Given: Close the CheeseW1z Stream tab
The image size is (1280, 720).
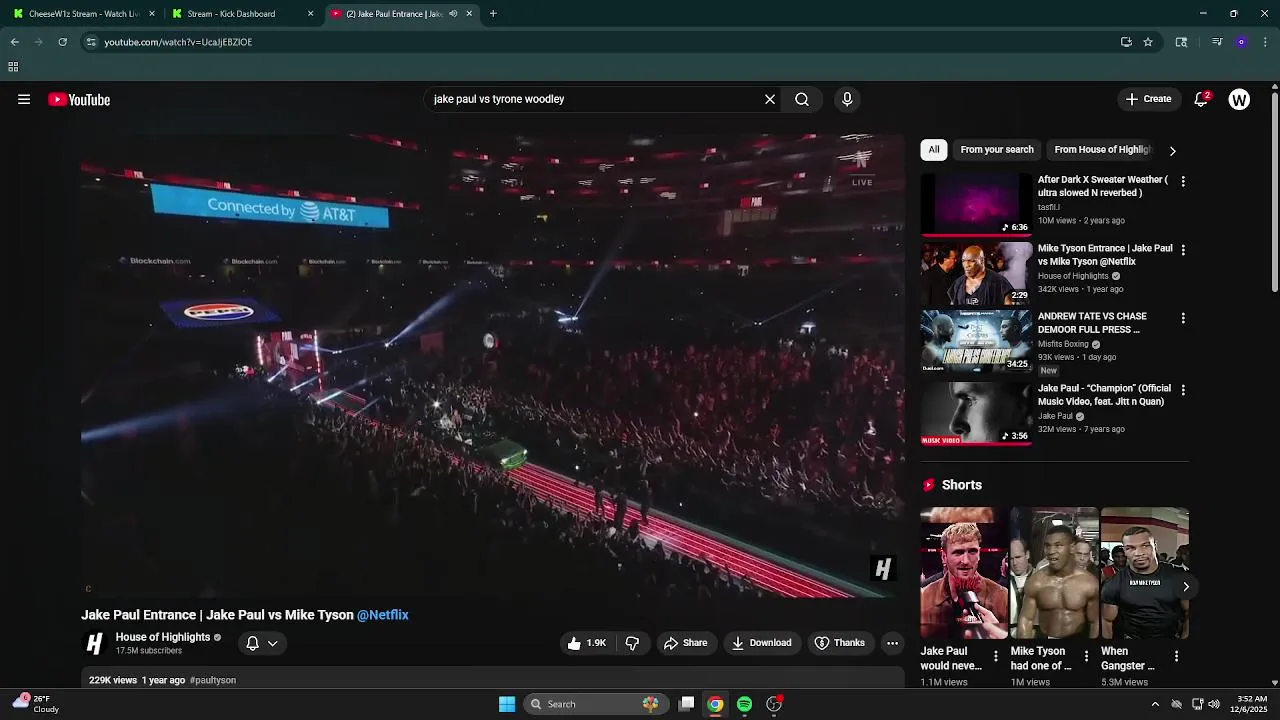Looking at the screenshot, I should click(x=152, y=14).
